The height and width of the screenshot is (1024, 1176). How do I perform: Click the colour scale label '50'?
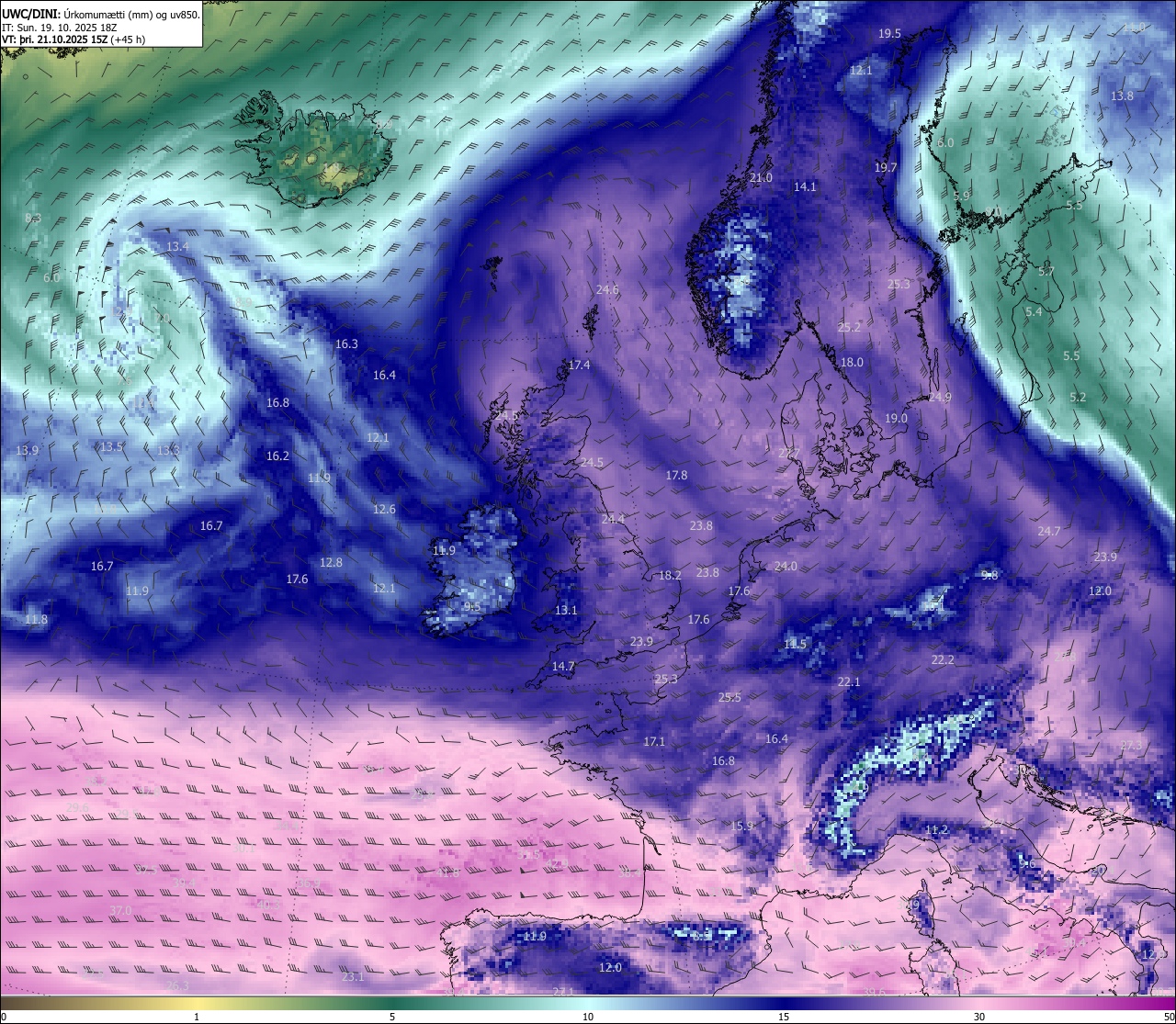1169,1017
